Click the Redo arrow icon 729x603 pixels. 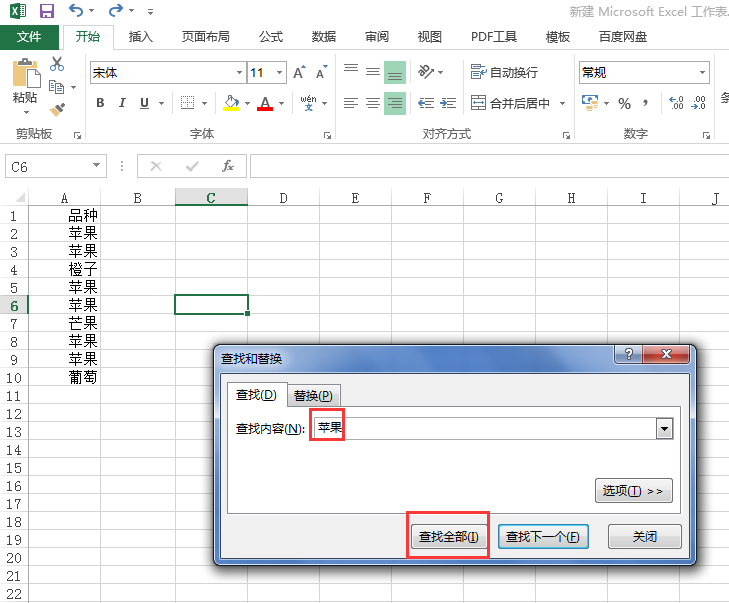116,10
